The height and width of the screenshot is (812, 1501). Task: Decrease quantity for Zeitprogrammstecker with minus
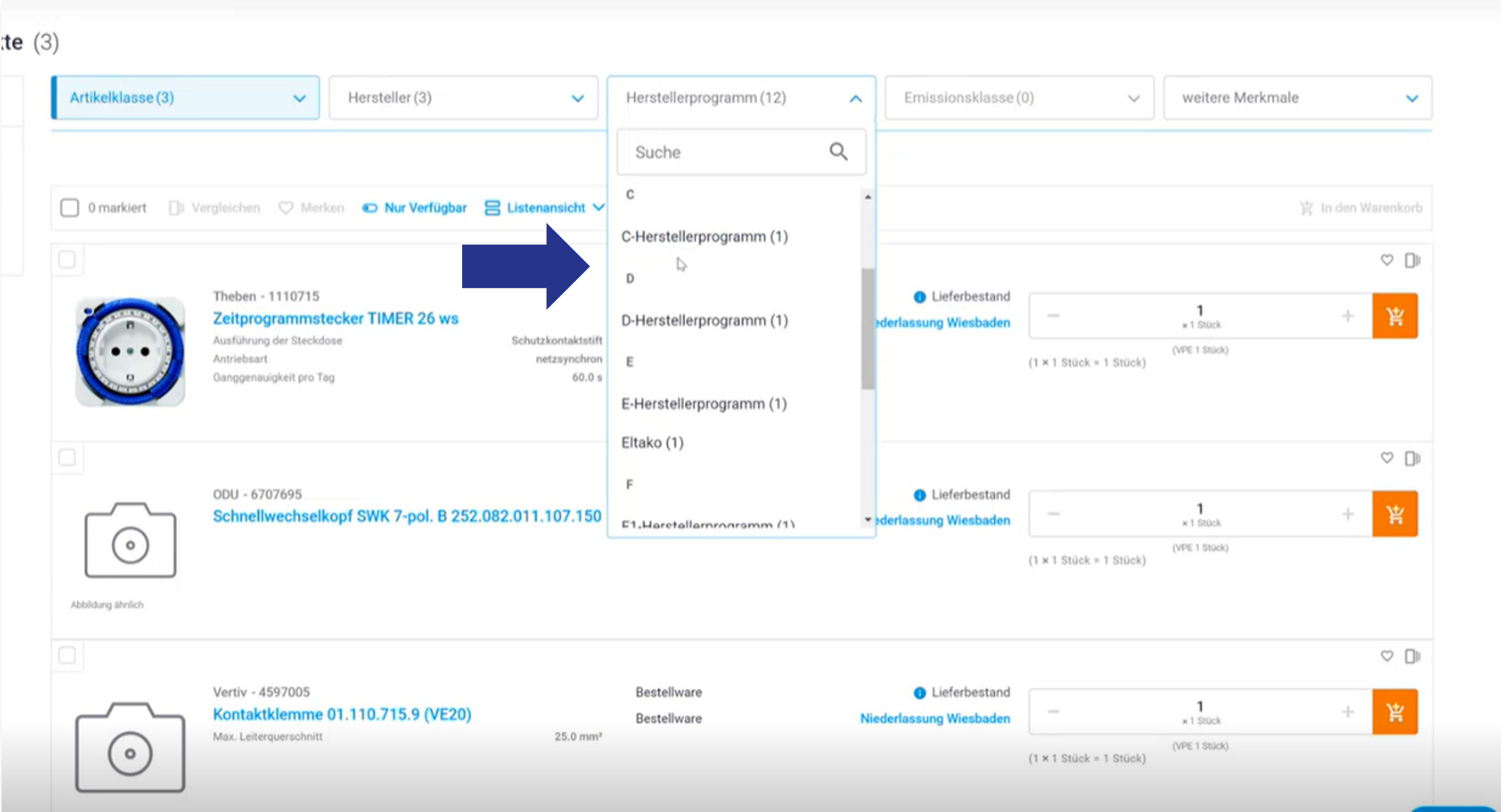(x=1053, y=315)
